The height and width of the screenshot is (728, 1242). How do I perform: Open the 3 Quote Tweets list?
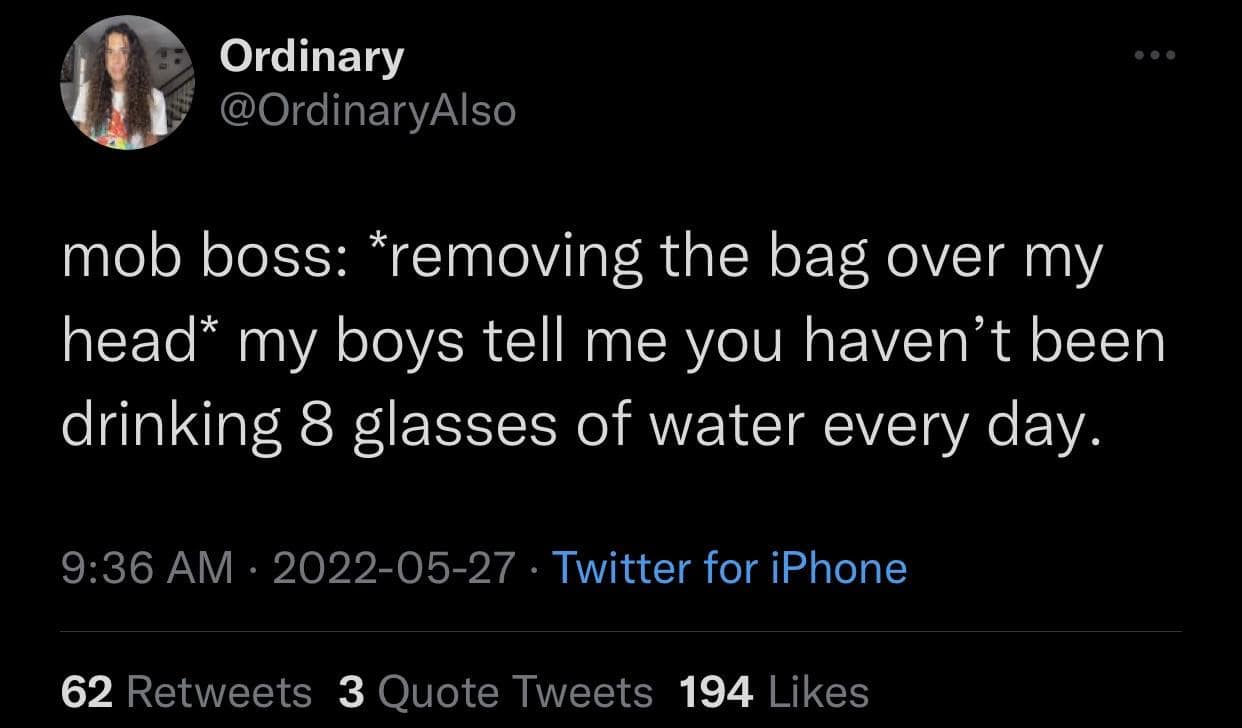[x=495, y=691]
